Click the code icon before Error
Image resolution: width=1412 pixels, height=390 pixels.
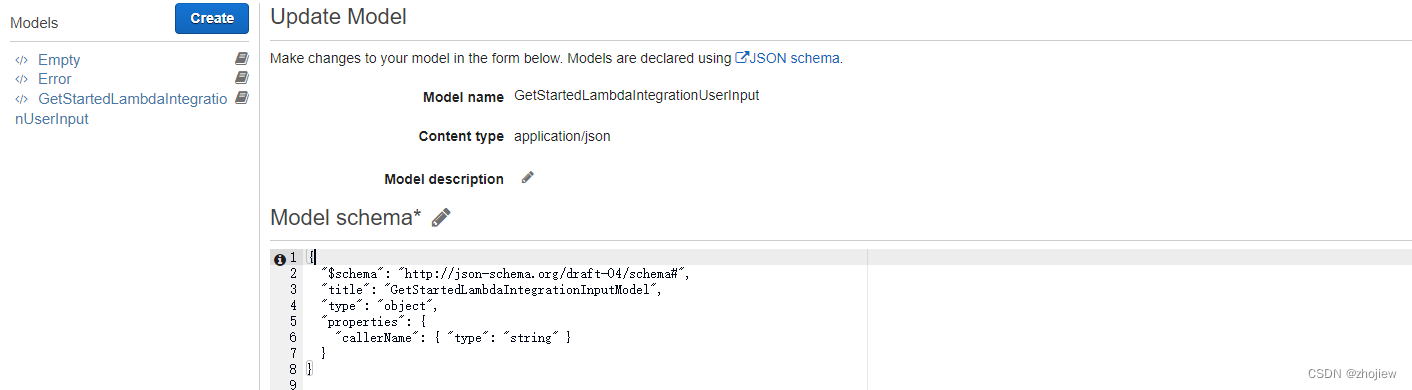click(22, 79)
